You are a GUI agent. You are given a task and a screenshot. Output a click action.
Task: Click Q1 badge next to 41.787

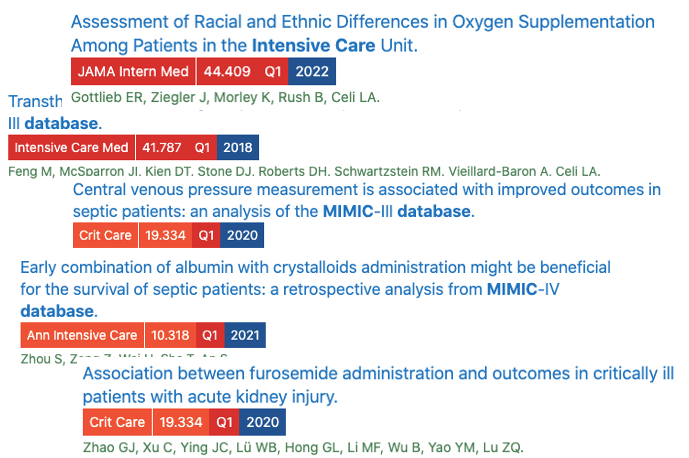(203, 147)
